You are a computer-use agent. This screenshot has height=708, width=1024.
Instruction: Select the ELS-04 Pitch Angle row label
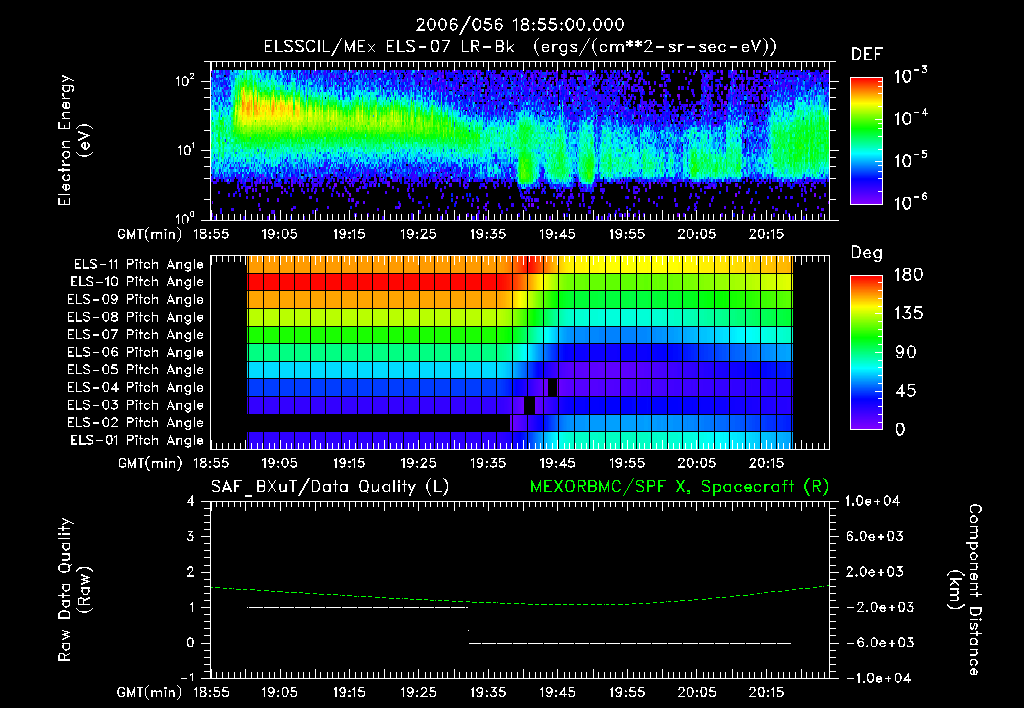[x=136, y=387]
